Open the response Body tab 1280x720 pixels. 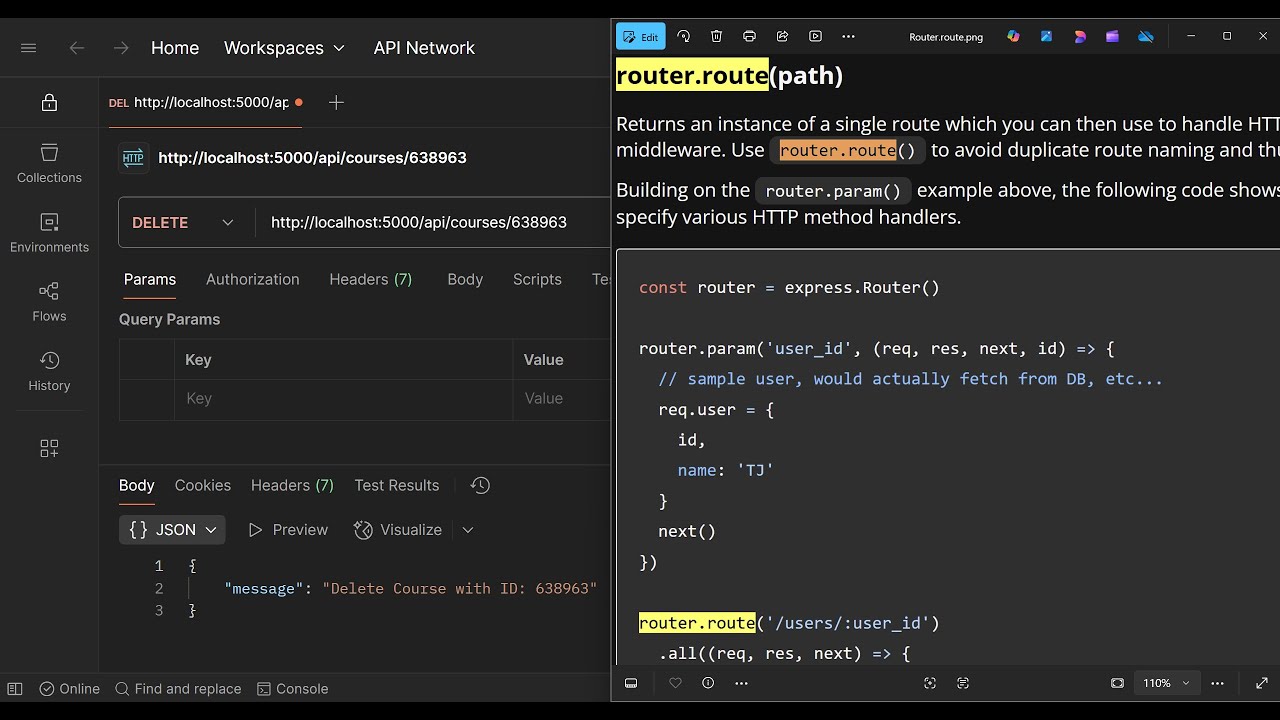point(137,485)
